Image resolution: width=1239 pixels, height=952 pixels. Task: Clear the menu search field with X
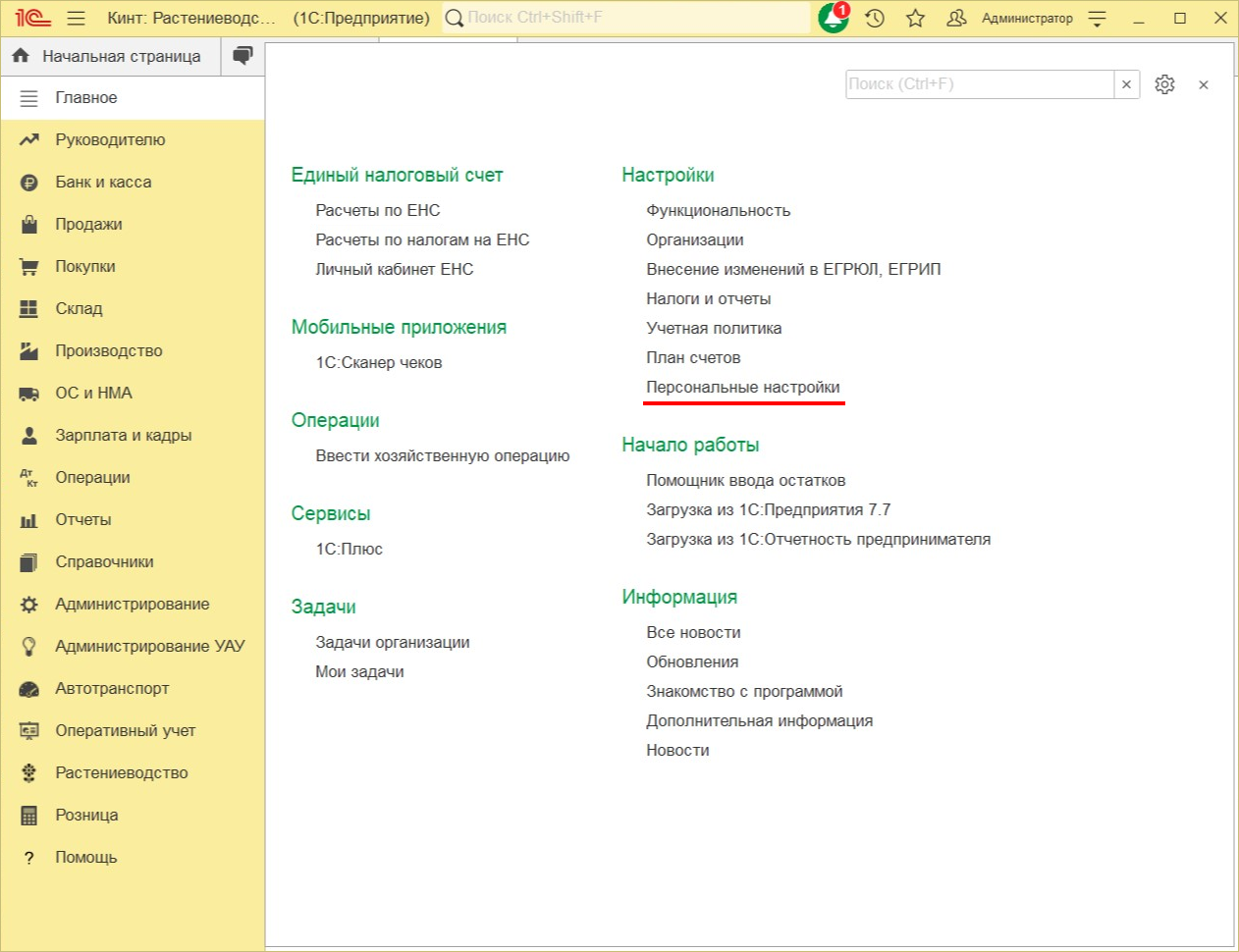pos(1126,84)
